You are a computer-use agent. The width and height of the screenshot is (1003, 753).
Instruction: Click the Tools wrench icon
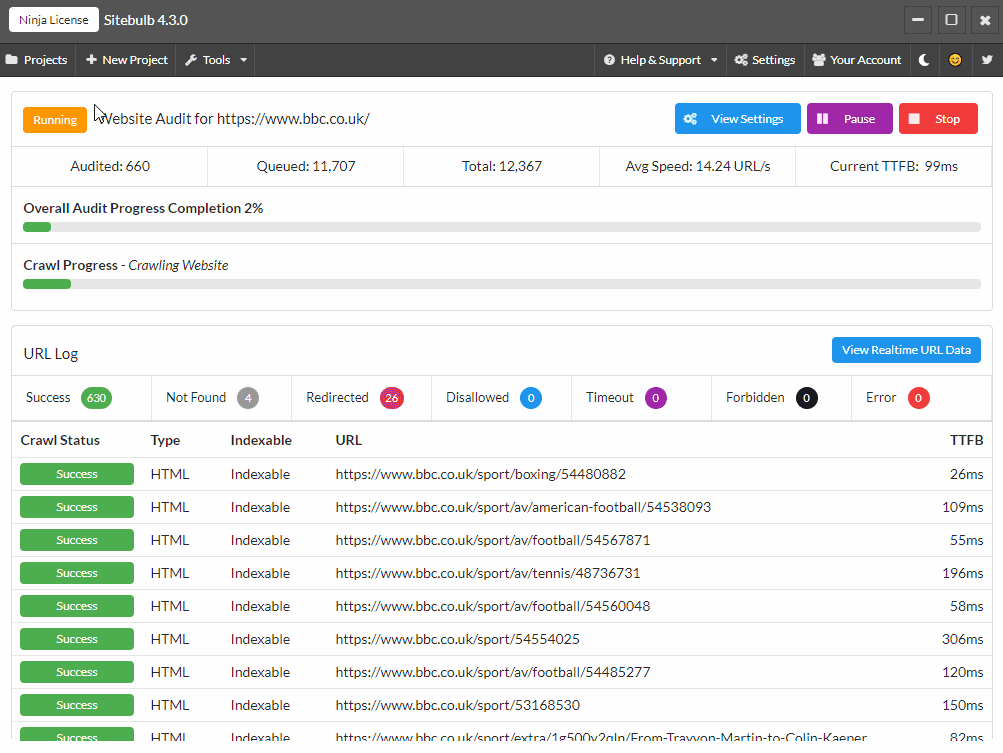pyautogui.click(x=191, y=60)
